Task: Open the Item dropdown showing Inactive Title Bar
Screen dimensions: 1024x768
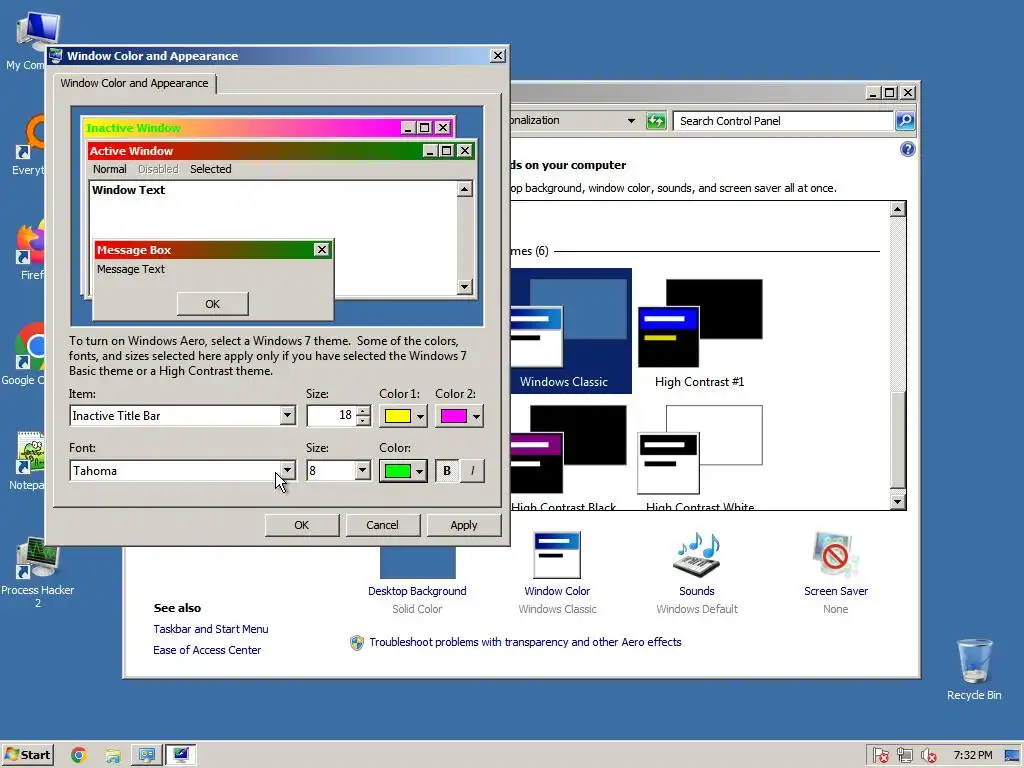Action: 287,415
